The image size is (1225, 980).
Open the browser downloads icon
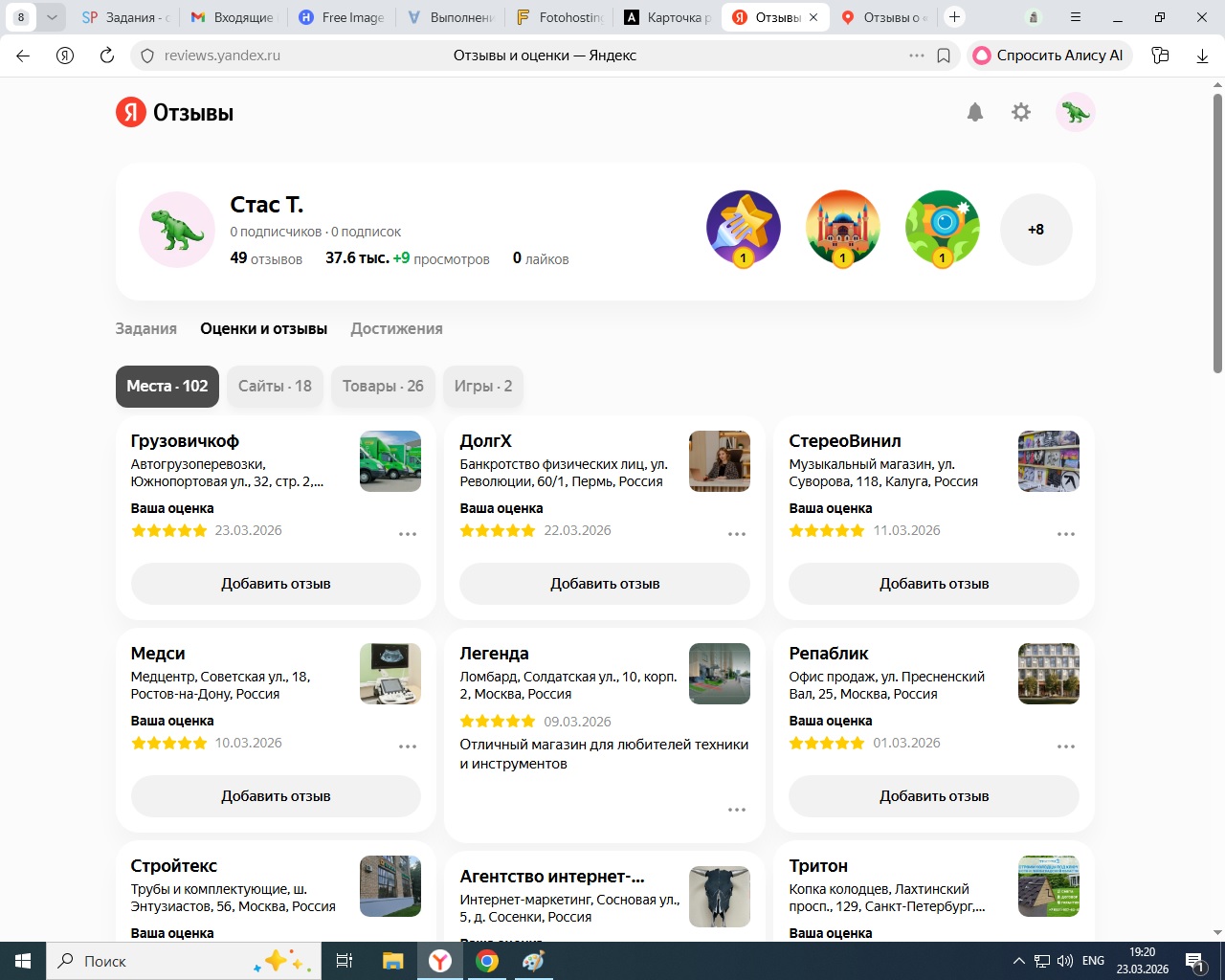(1202, 56)
